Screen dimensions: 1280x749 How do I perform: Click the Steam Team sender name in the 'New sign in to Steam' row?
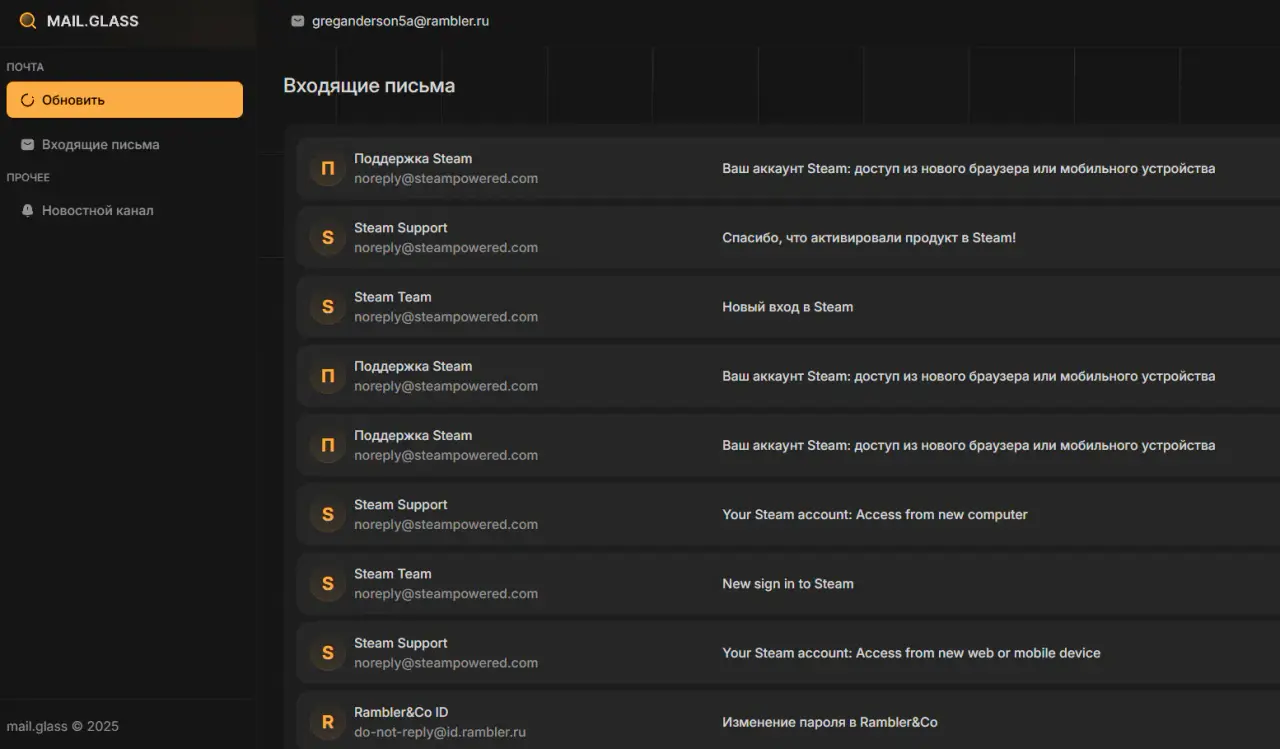pos(393,574)
